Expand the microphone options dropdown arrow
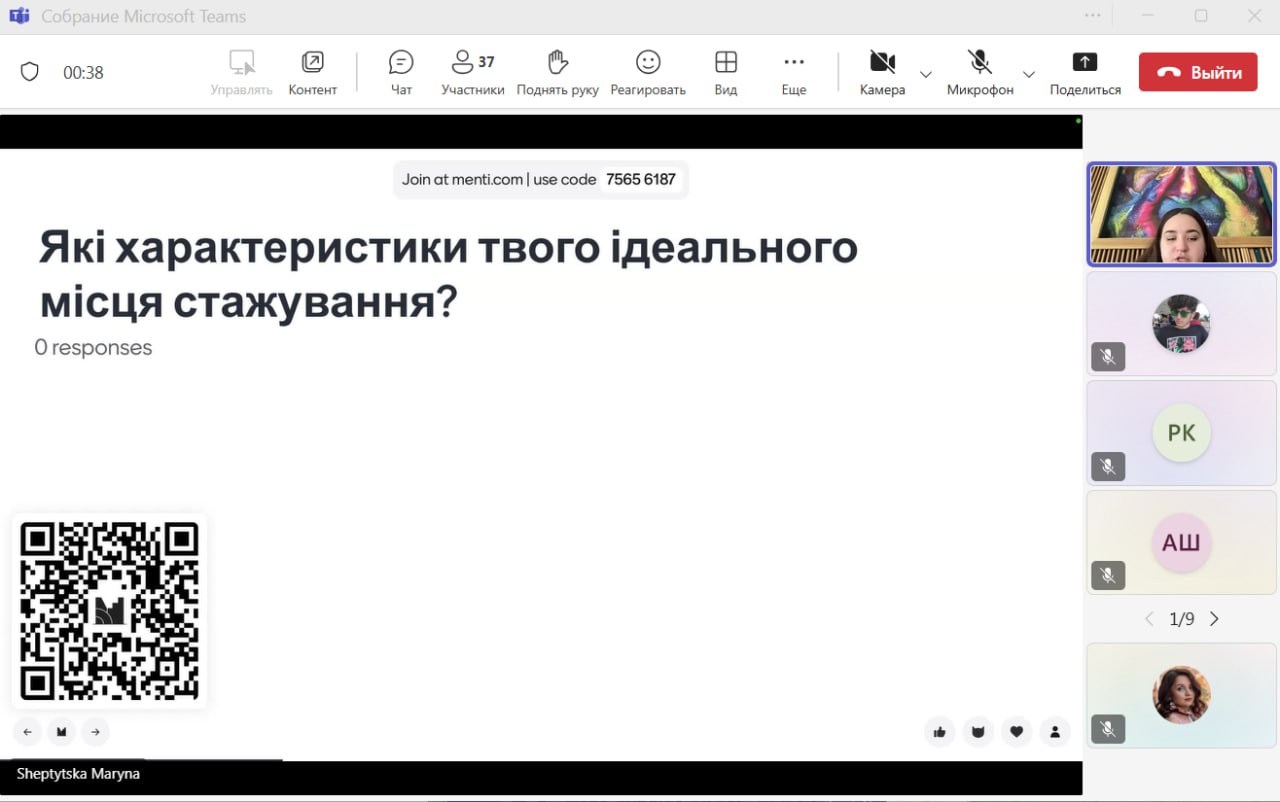1280x802 pixels. coord(1028,74)
